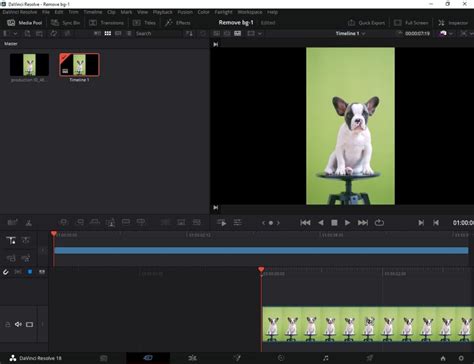This screenshot has width=474, height=364.
Task: Open the Trim menu
Action: point(73,12)
